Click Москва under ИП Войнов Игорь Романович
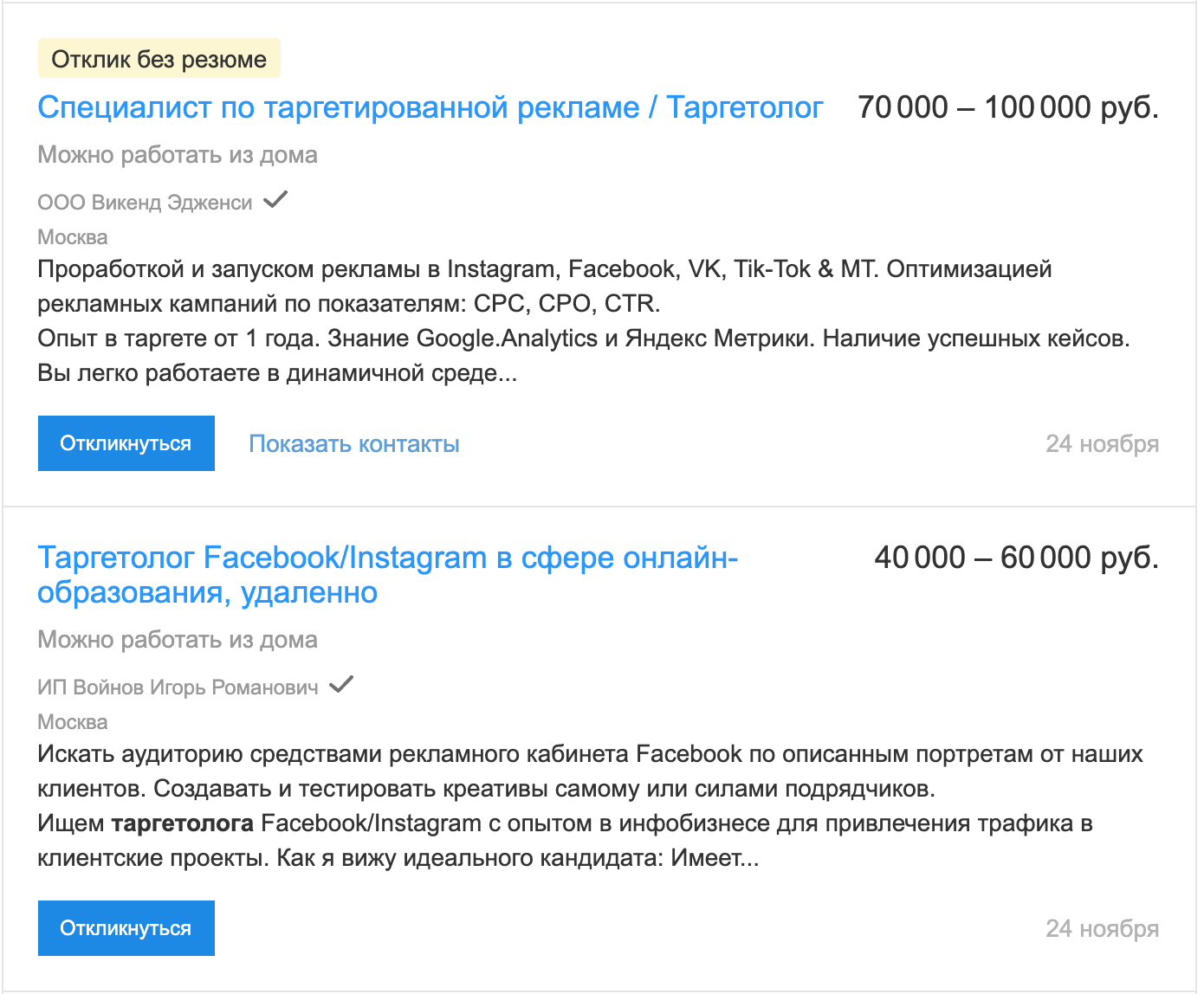 pyautogui.click(x=73, y=722)
